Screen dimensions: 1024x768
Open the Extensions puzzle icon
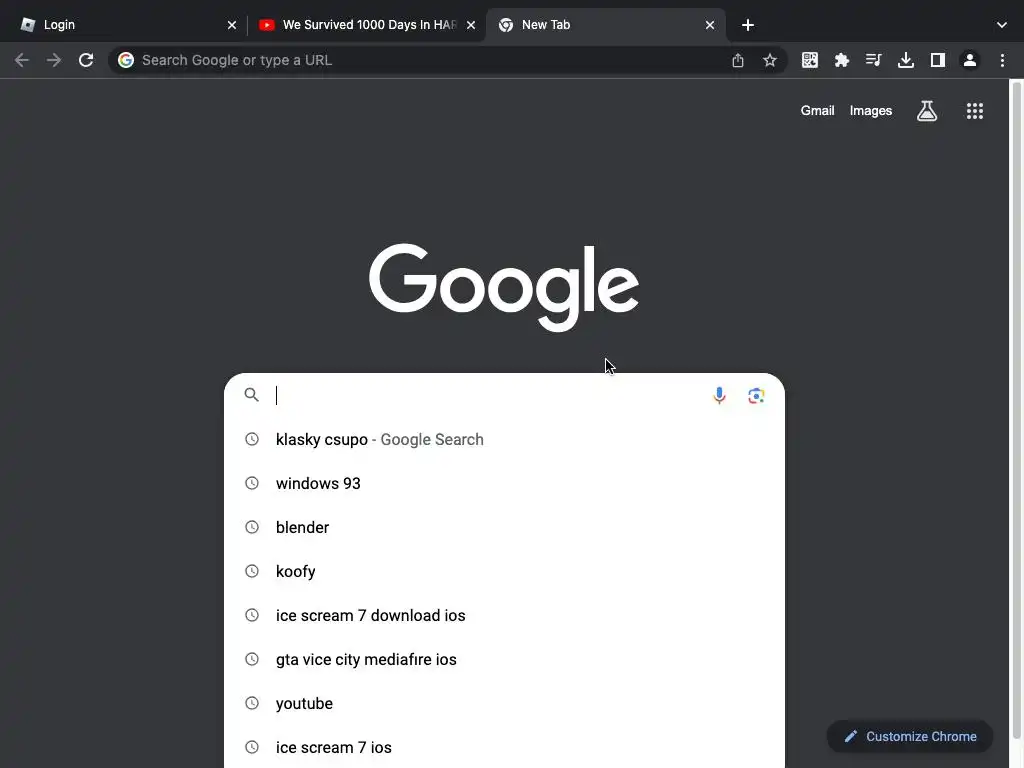click(842, 60)
